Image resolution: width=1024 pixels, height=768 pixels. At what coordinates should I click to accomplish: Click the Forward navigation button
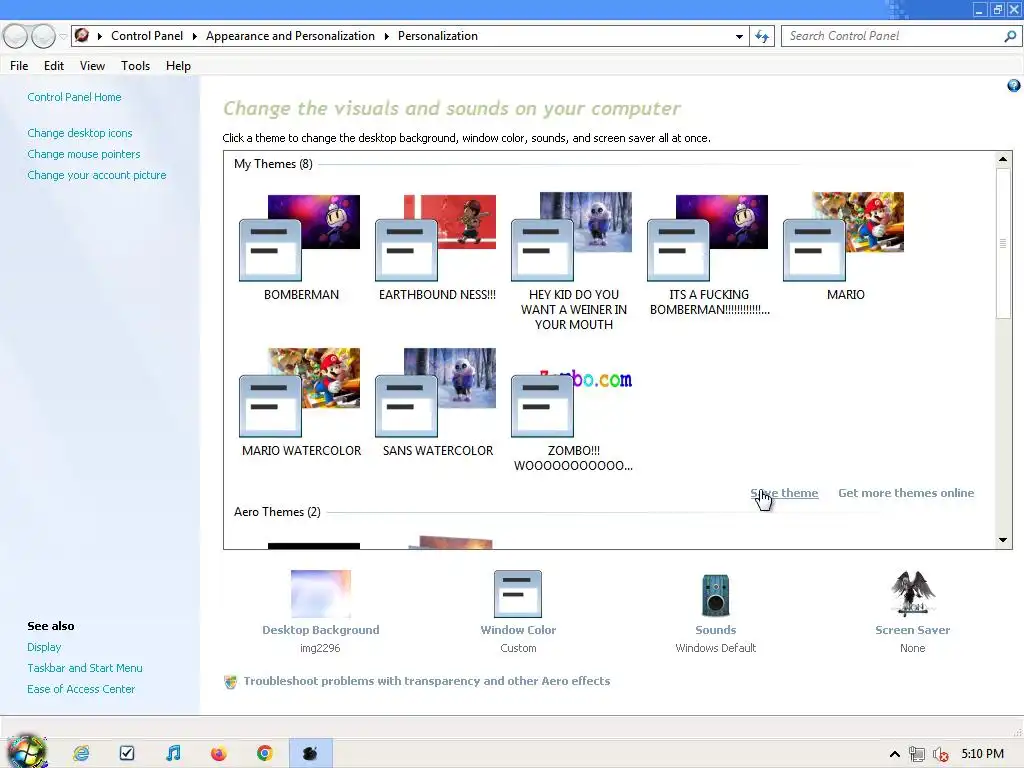point(43,36)
